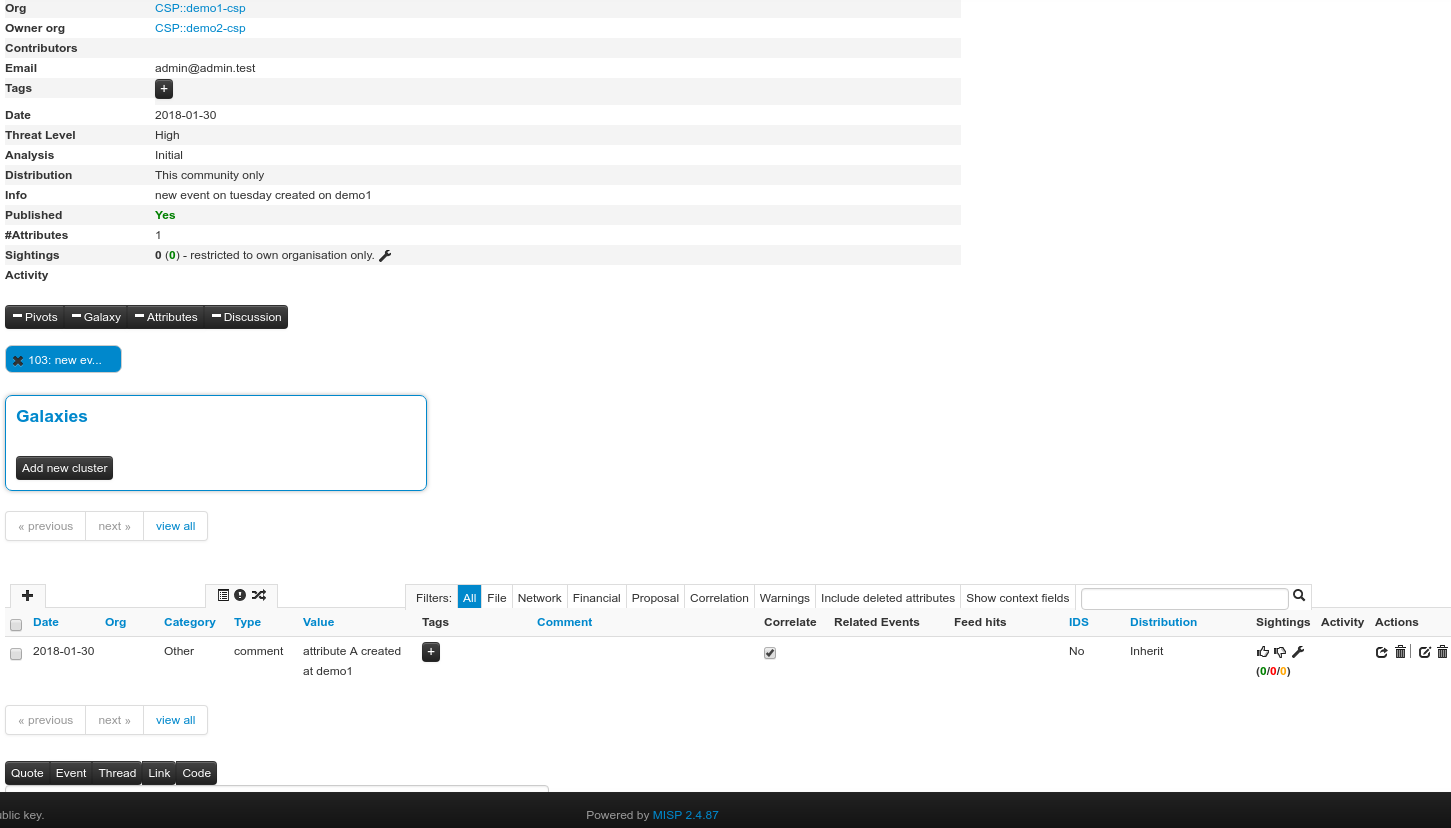Add positive sighting thumbs-up icon
Image resolution: width=1451 pixels, height=828 pixels.
click(x=1263, y=652)
